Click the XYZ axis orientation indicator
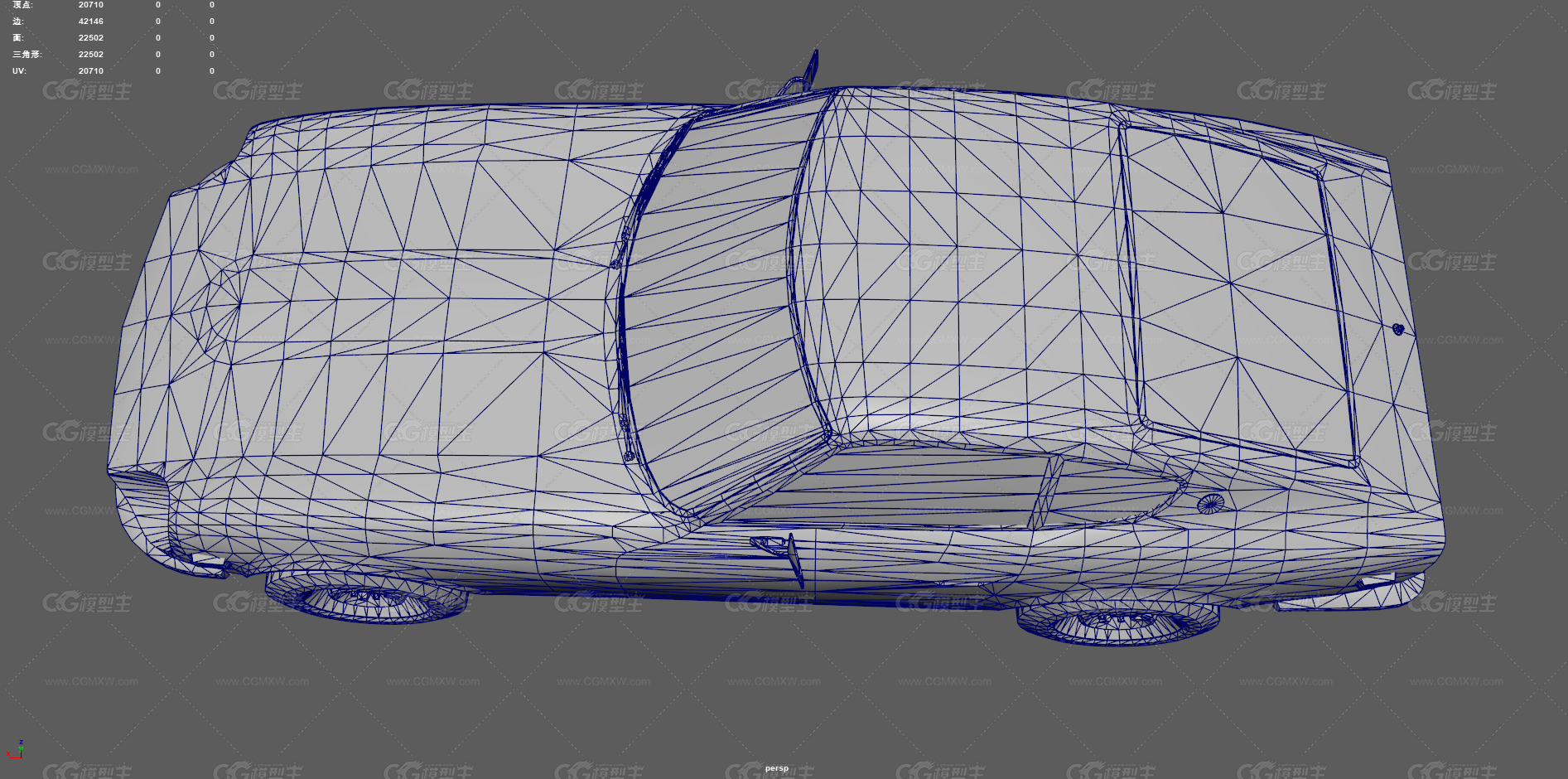1568x779 pixels. [x=14, y=749]
